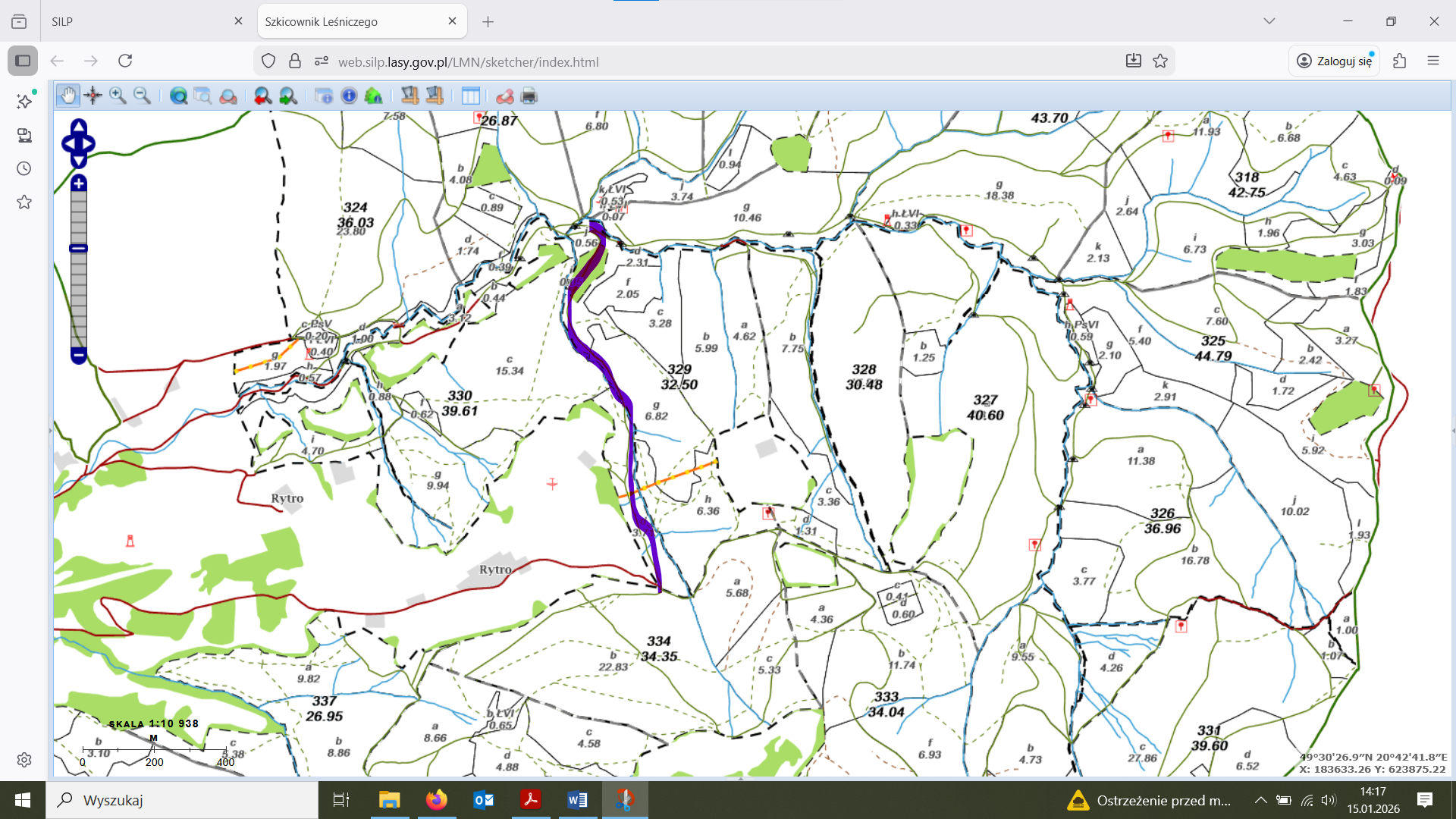Show hidden system tray icons
The image size is (1456, 819).
click(x=1260, y=800)
